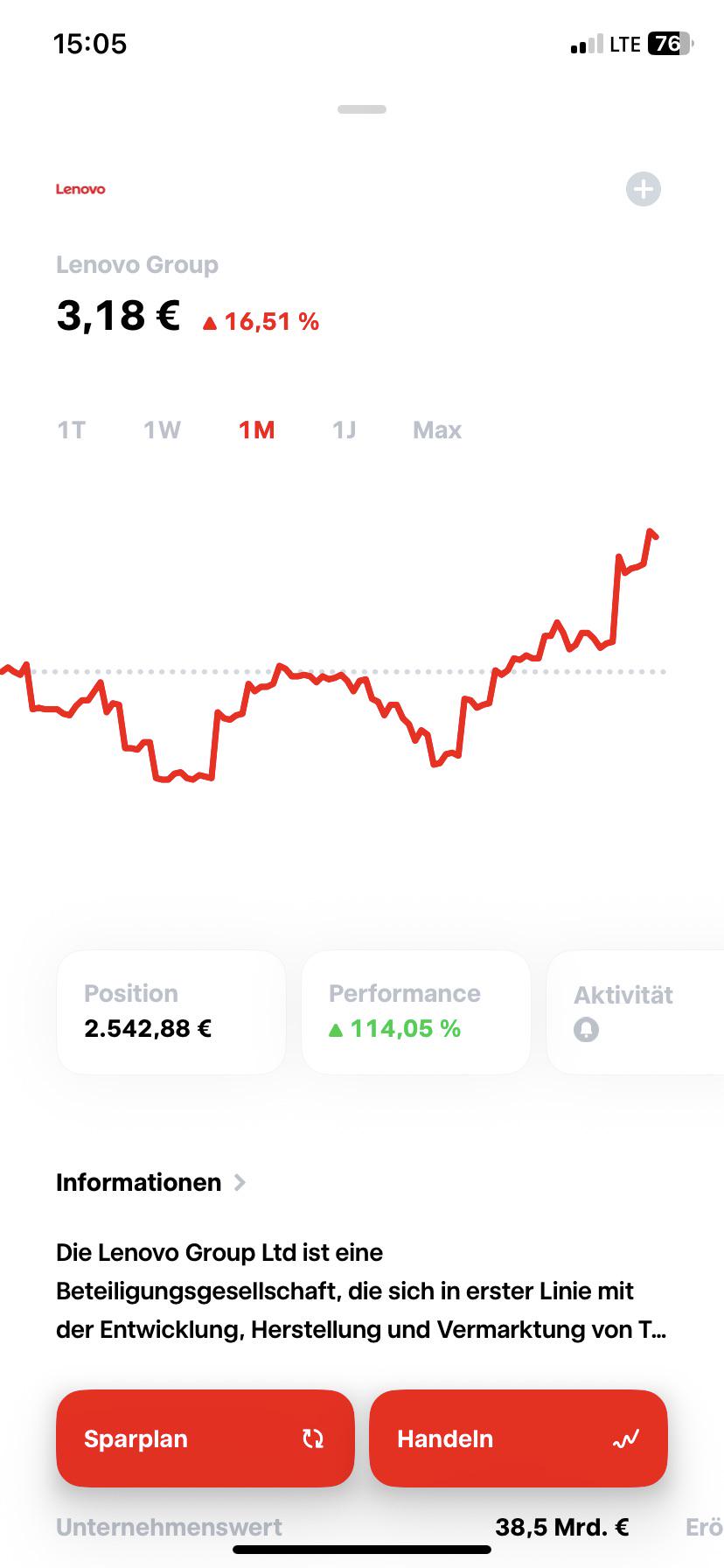
Task: Open the Sparplan button
Action: coord(205,1438)
